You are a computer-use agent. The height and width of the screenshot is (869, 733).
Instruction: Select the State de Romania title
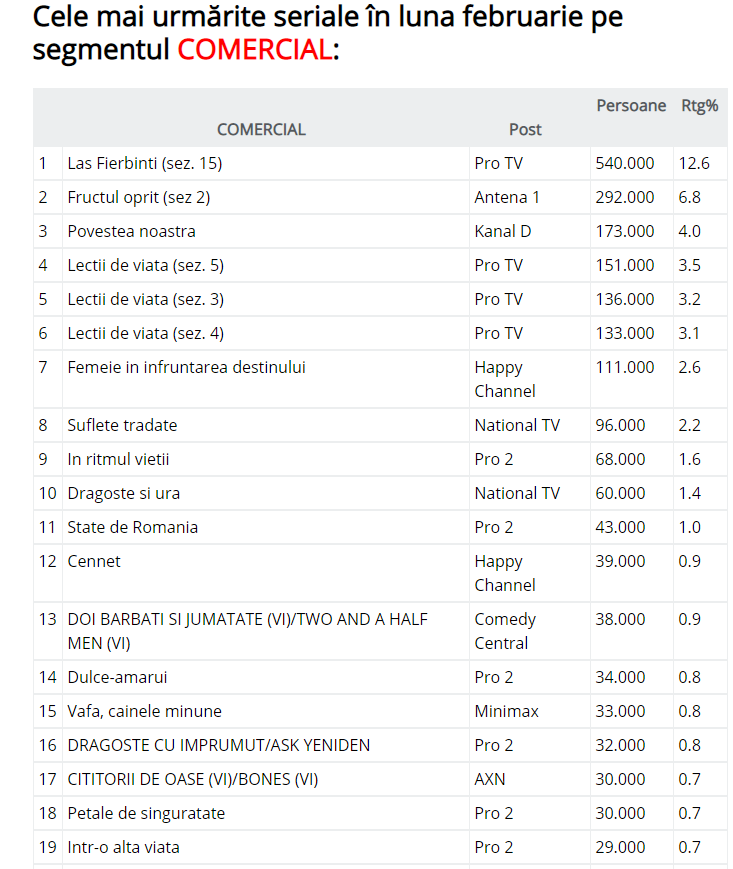point(132,527)
